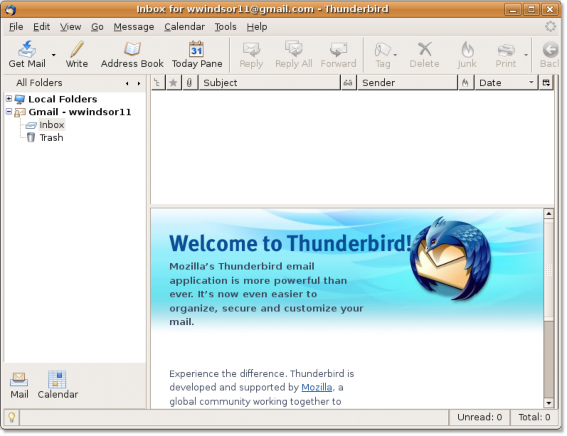Image resolution: width=567 pixels, height=436 pixels.
Task: Switch to next folder view arrow
Action: click(139, 84)
